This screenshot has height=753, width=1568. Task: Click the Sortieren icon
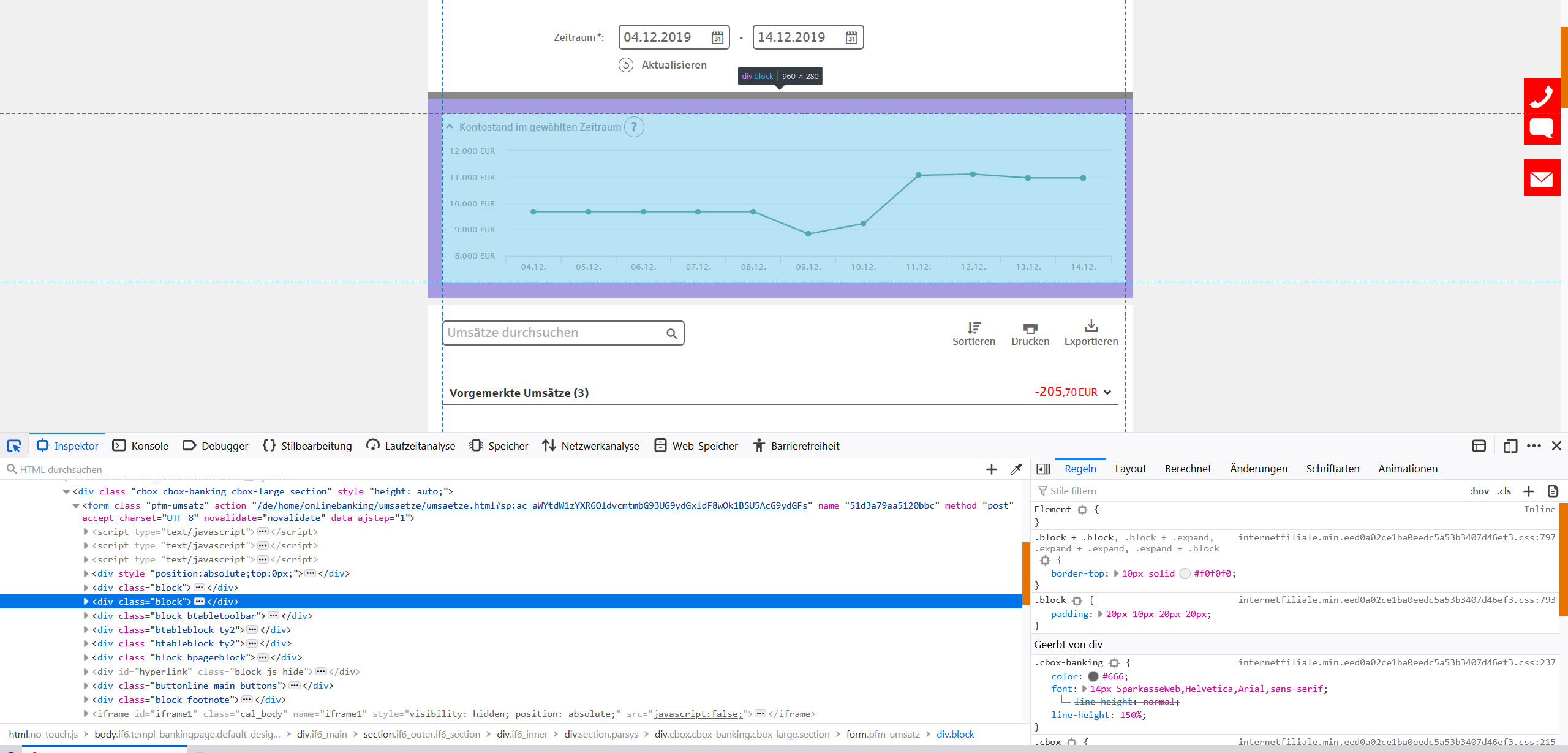(x=974, y=328)
